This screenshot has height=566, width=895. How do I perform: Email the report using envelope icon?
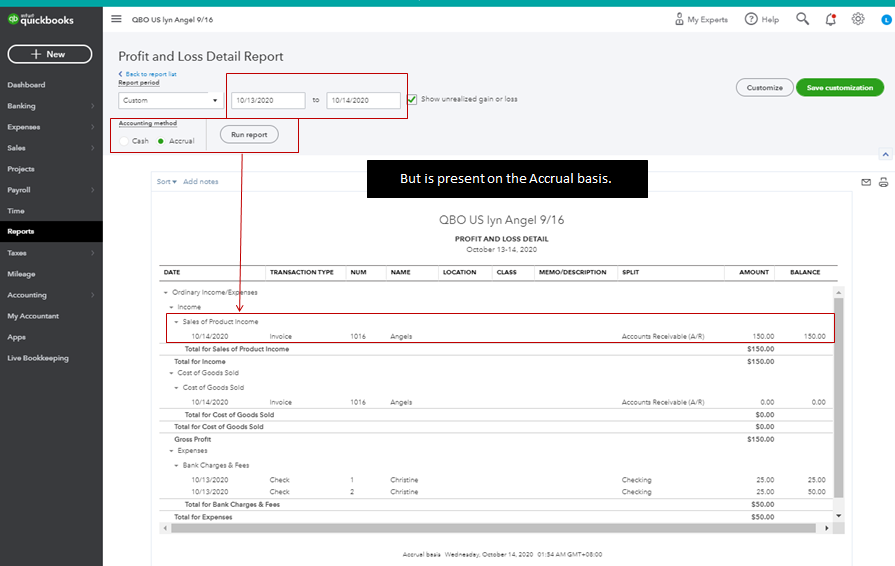pos(866,183)
